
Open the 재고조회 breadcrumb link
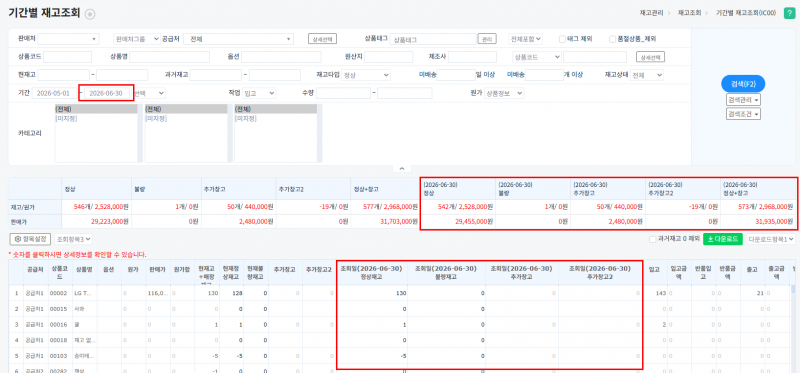(689, 13)
